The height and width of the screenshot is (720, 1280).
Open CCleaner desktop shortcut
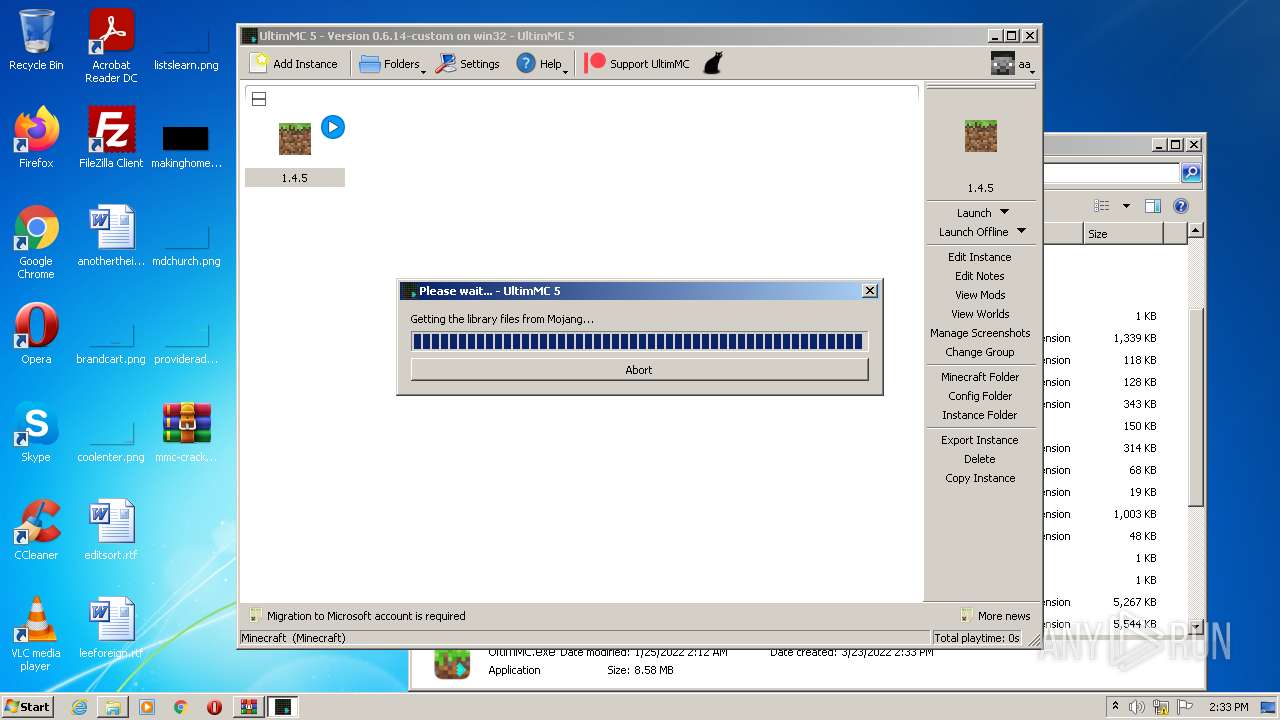point(36,531)
